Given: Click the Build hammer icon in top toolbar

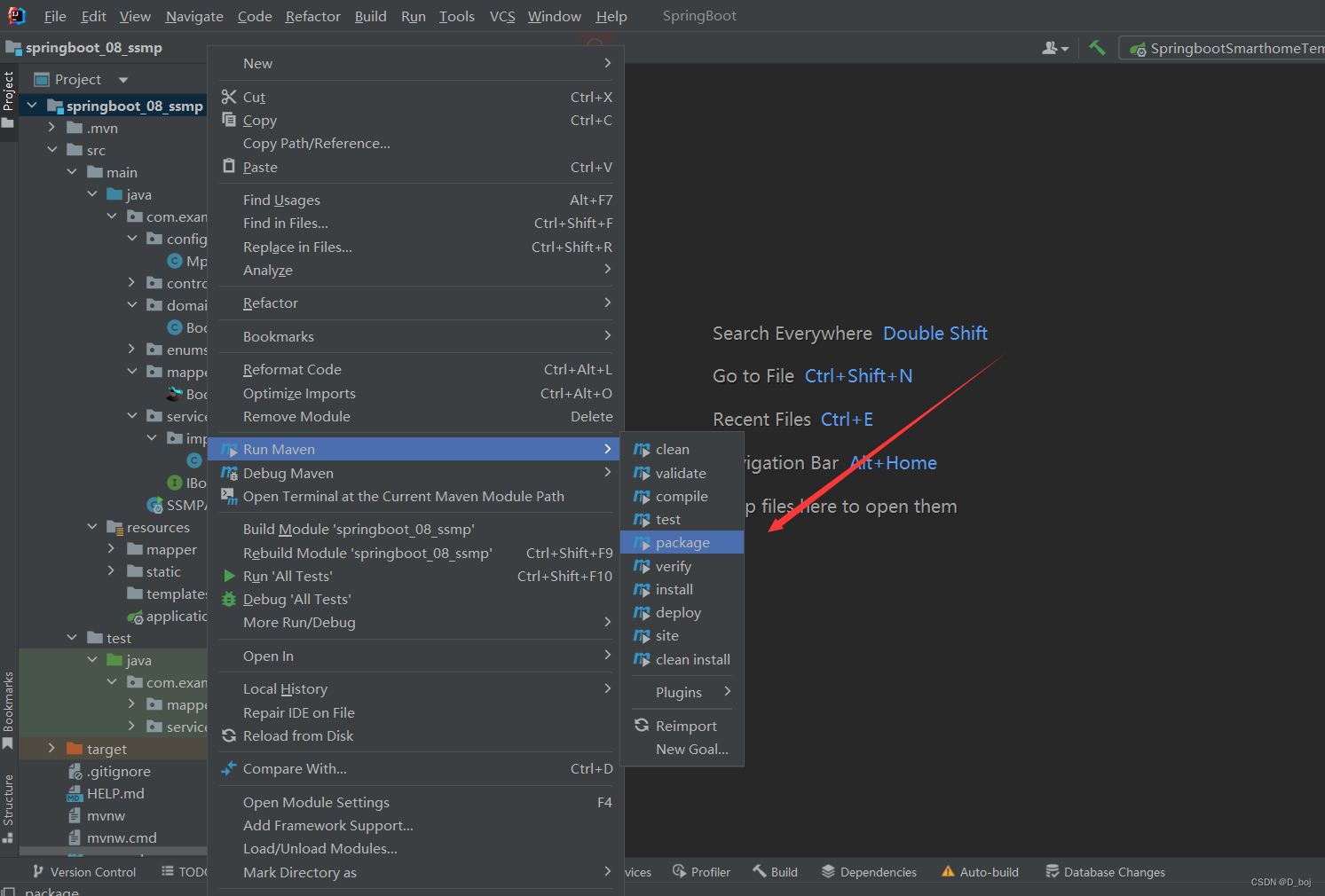Looking at the screenshot, I should point(1097,48).
